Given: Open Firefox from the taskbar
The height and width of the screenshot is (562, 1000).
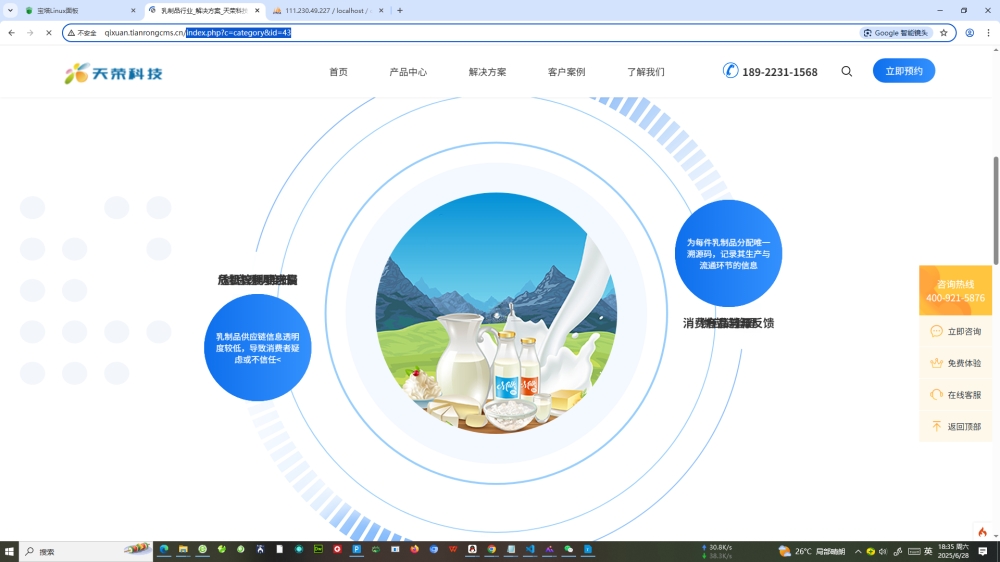Looking at the screenshot, I should point(415,549).
